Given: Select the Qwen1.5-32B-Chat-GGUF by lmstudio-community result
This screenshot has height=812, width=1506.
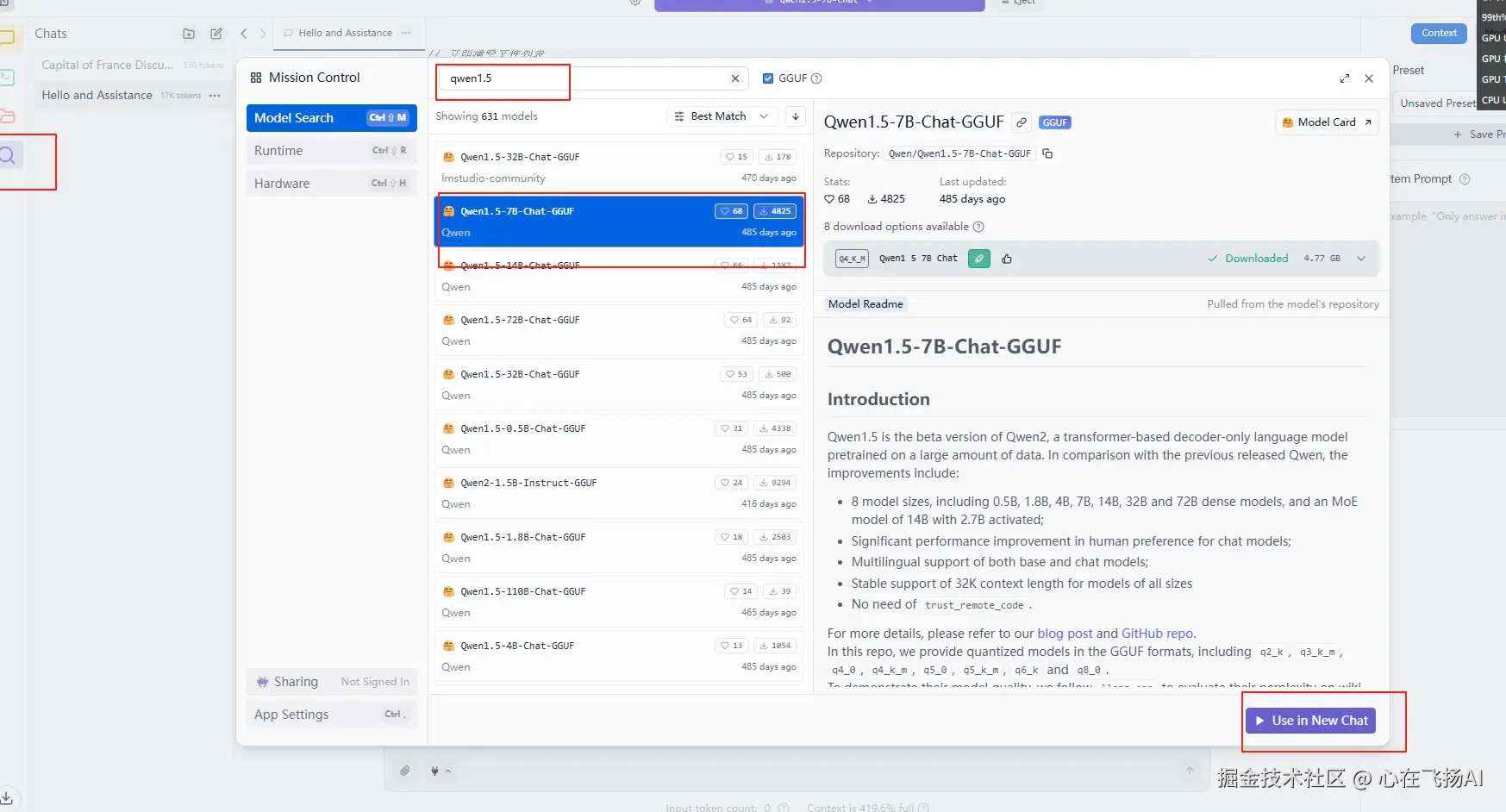Looking at the screenshot, I should [x=619, y=167].
